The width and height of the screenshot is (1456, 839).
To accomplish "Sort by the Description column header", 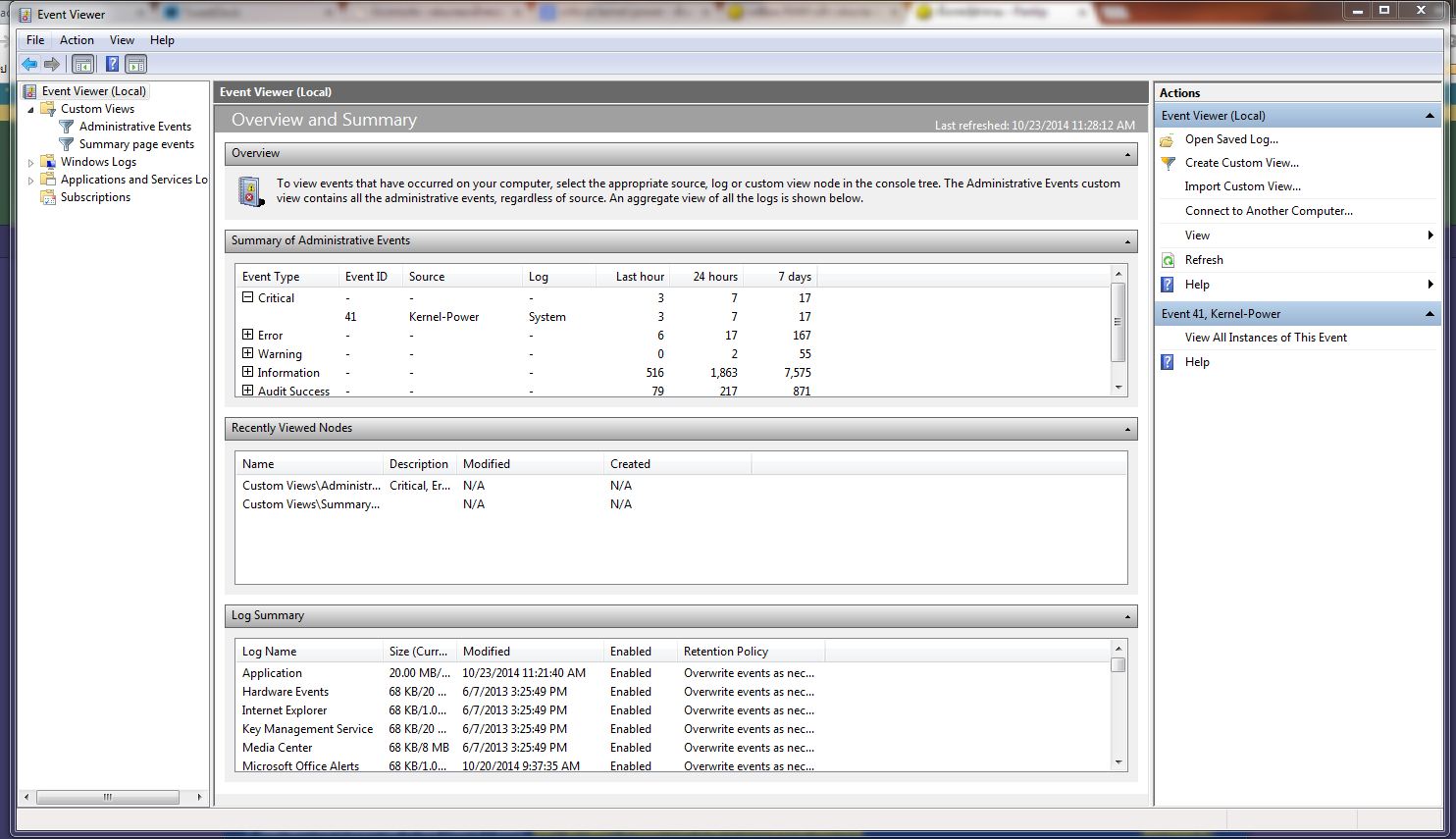I will 420,464.
